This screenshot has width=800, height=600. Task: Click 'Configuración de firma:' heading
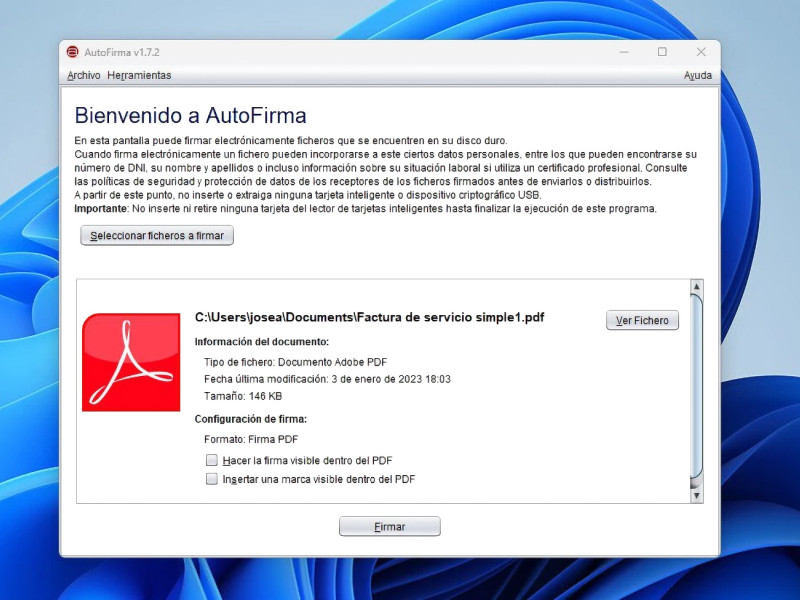(x=251, y=419)
